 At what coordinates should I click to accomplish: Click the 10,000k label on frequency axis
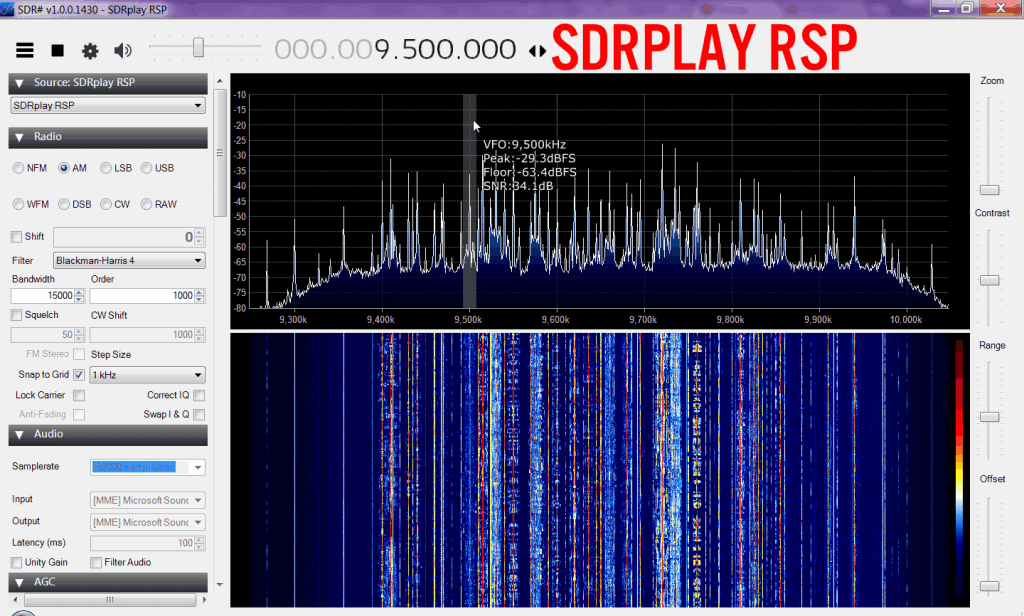pos(906,319)
